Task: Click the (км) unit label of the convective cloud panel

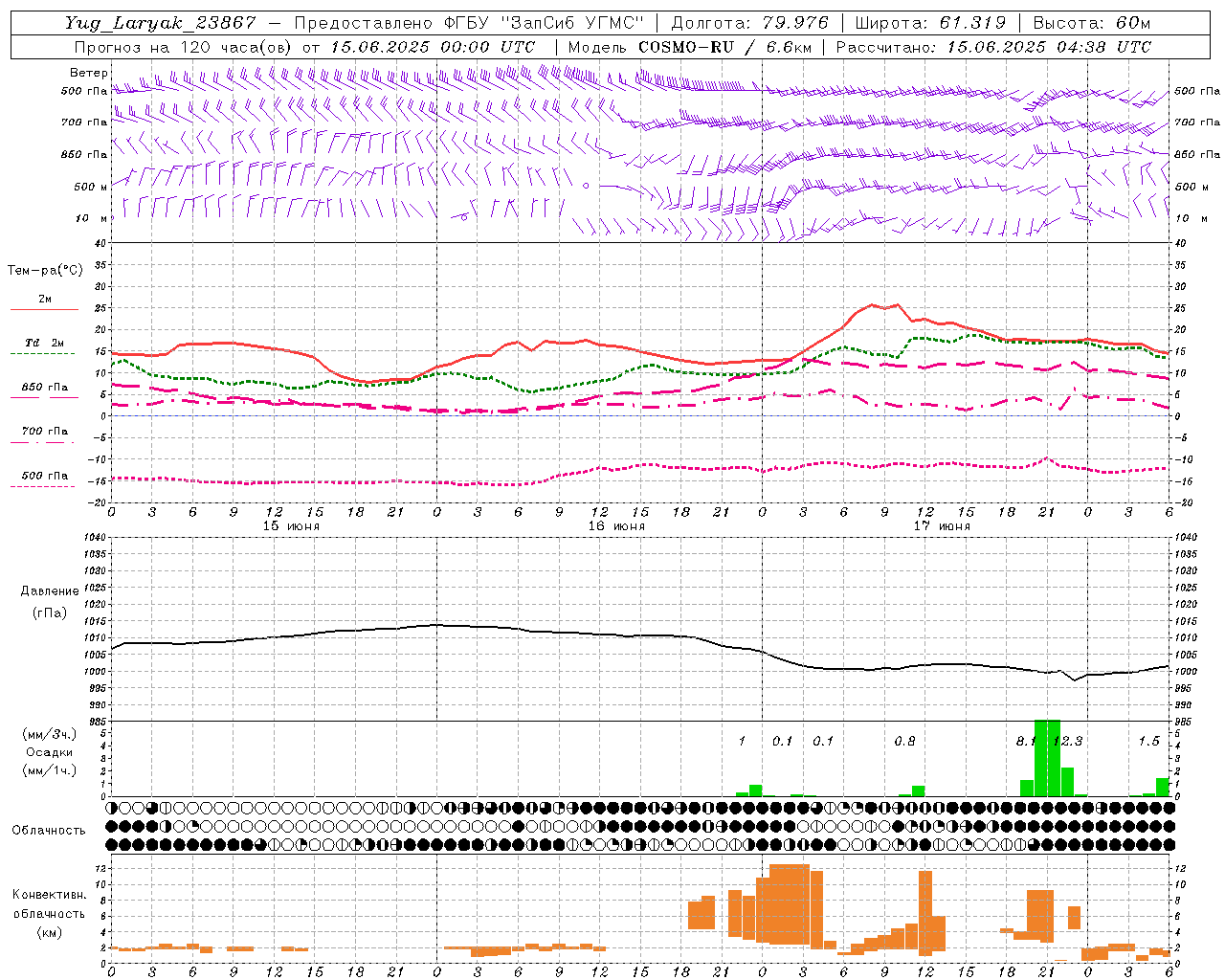Action: pyautogui.click(x=49, y=931)
